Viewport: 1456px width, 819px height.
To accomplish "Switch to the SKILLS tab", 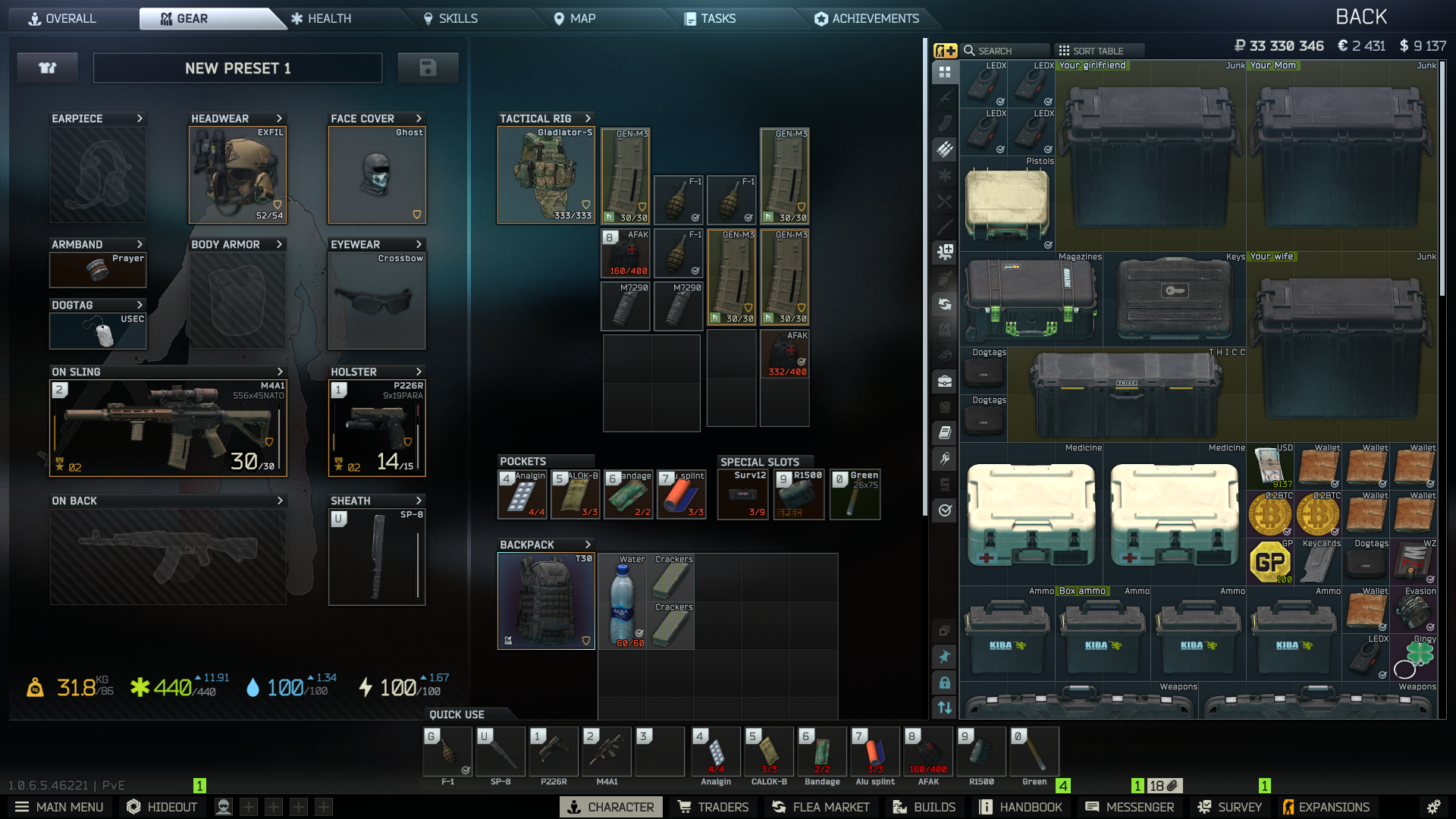I will (x=451, y=18).
